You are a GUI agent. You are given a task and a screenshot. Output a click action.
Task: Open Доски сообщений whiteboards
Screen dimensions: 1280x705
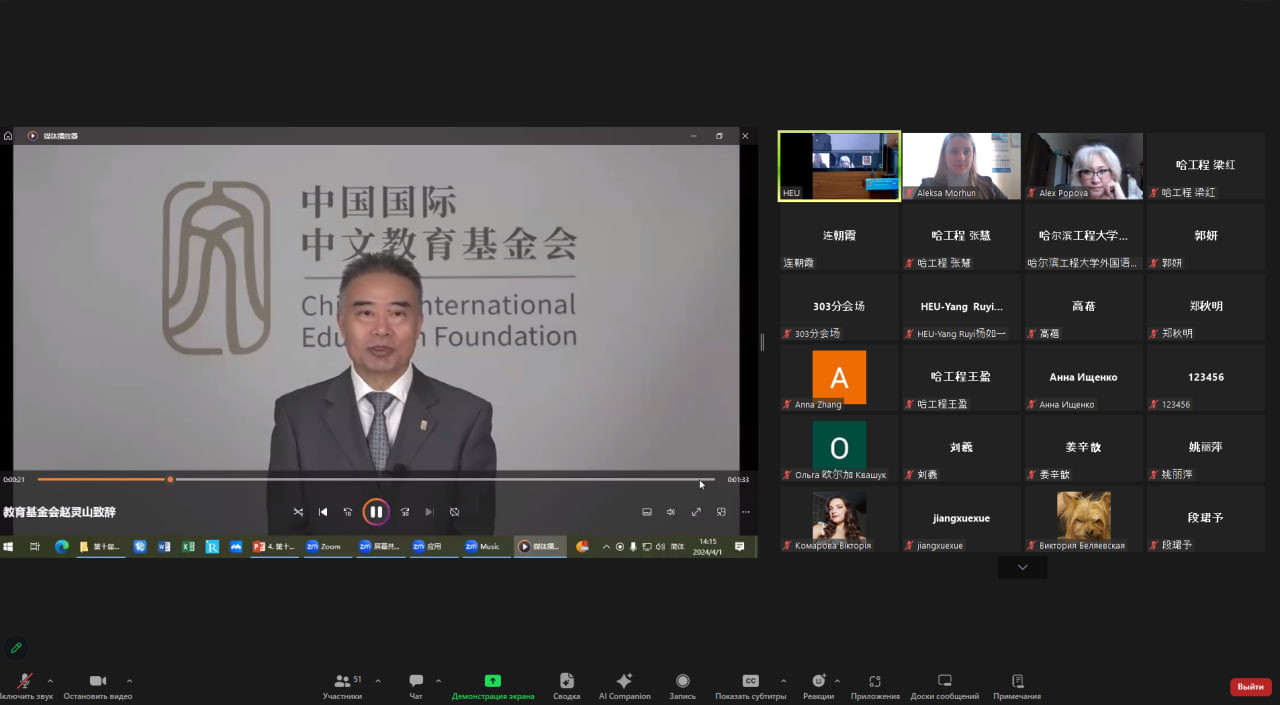(x=944, y=684)
